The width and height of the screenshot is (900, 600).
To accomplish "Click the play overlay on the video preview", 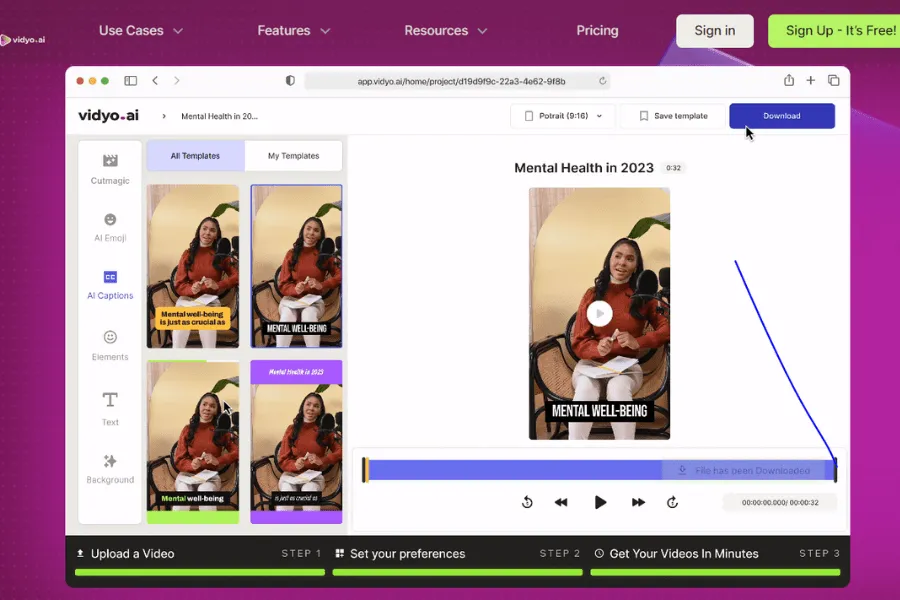I will [599, 313].
